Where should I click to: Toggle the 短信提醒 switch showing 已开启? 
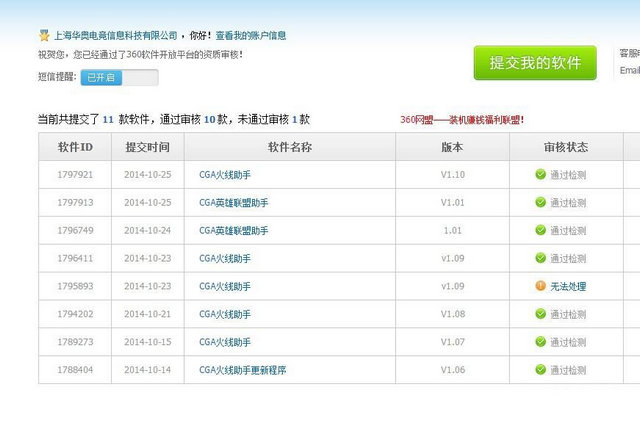[119, 77]
